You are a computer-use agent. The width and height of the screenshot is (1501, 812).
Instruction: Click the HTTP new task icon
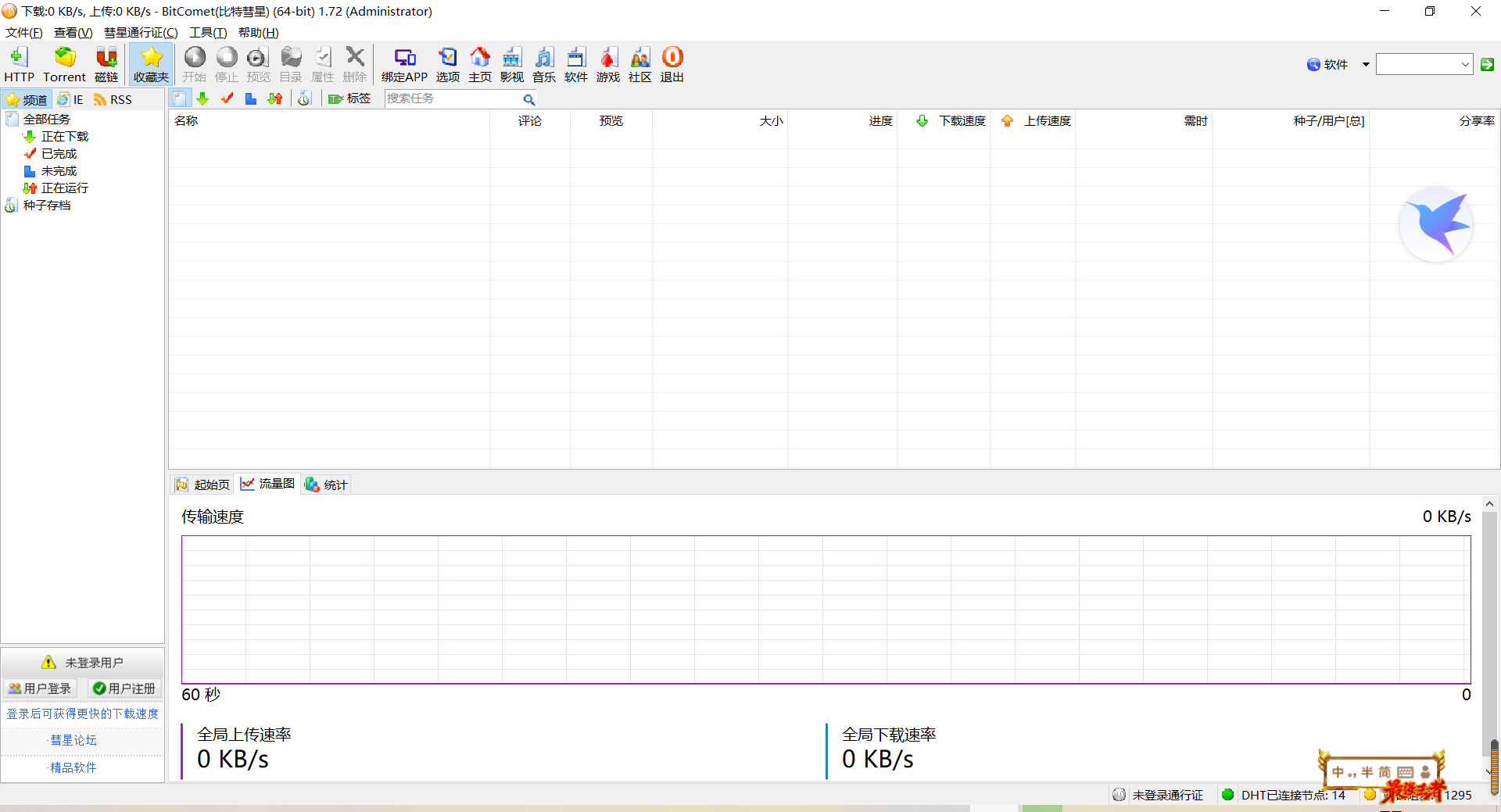[x=19, y=64]
